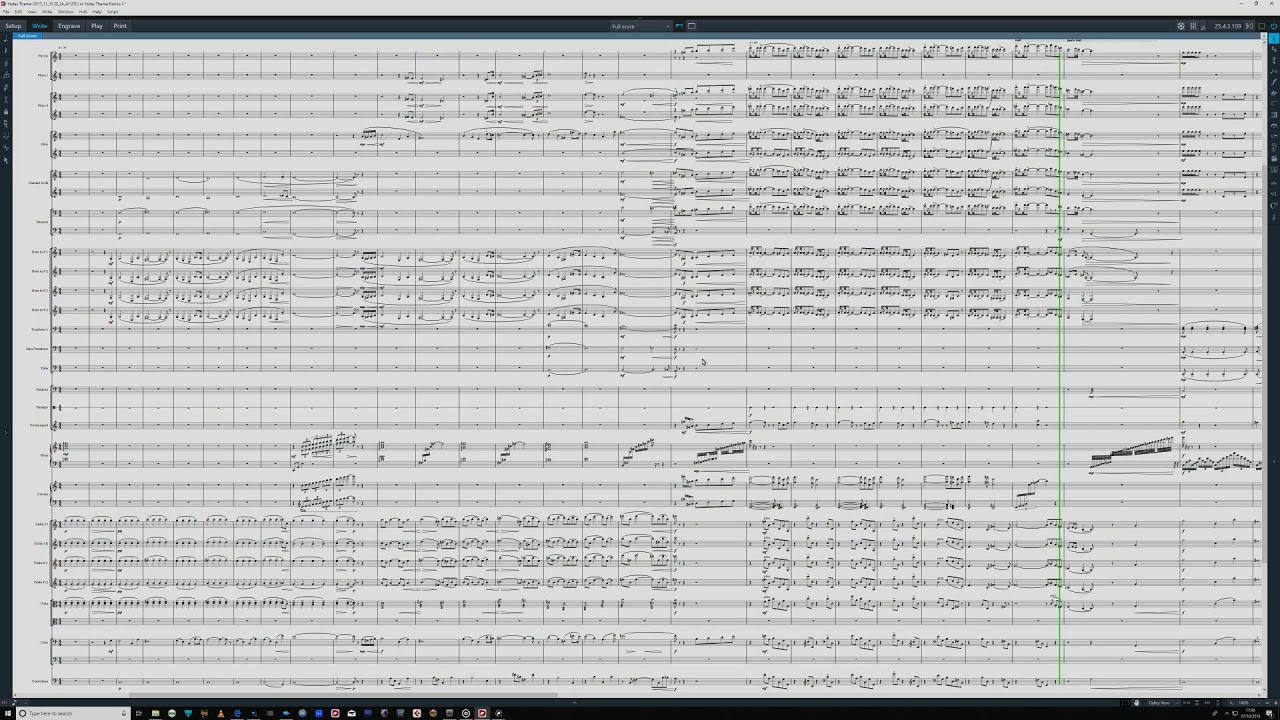The width and height of the screenshot is (1280, 720).
Task: Switch to Setup mode
Action: (x=13, y=26)
